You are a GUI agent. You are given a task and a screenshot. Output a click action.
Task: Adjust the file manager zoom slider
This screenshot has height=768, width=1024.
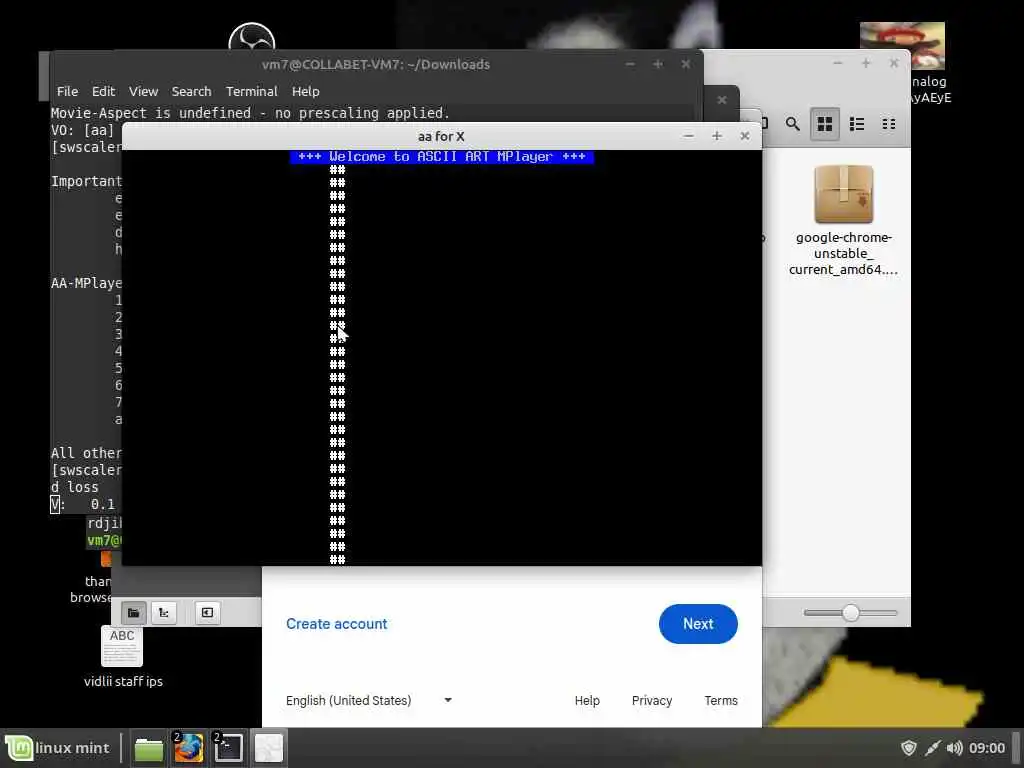tap(850, 613)
